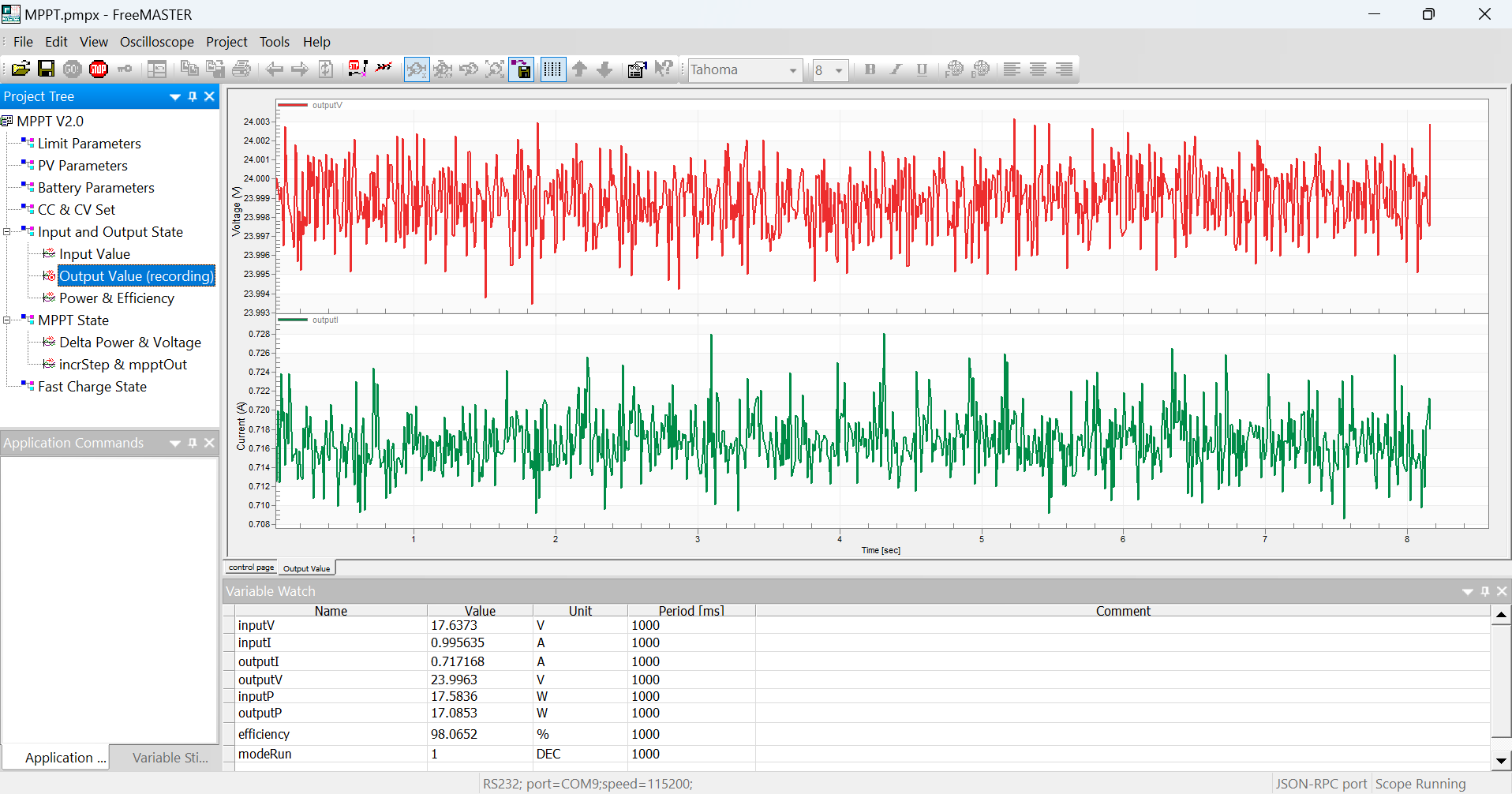Toggle the purple save-state toolbar button
Viewport: 1512px width, 794px height.
[522, 69]
